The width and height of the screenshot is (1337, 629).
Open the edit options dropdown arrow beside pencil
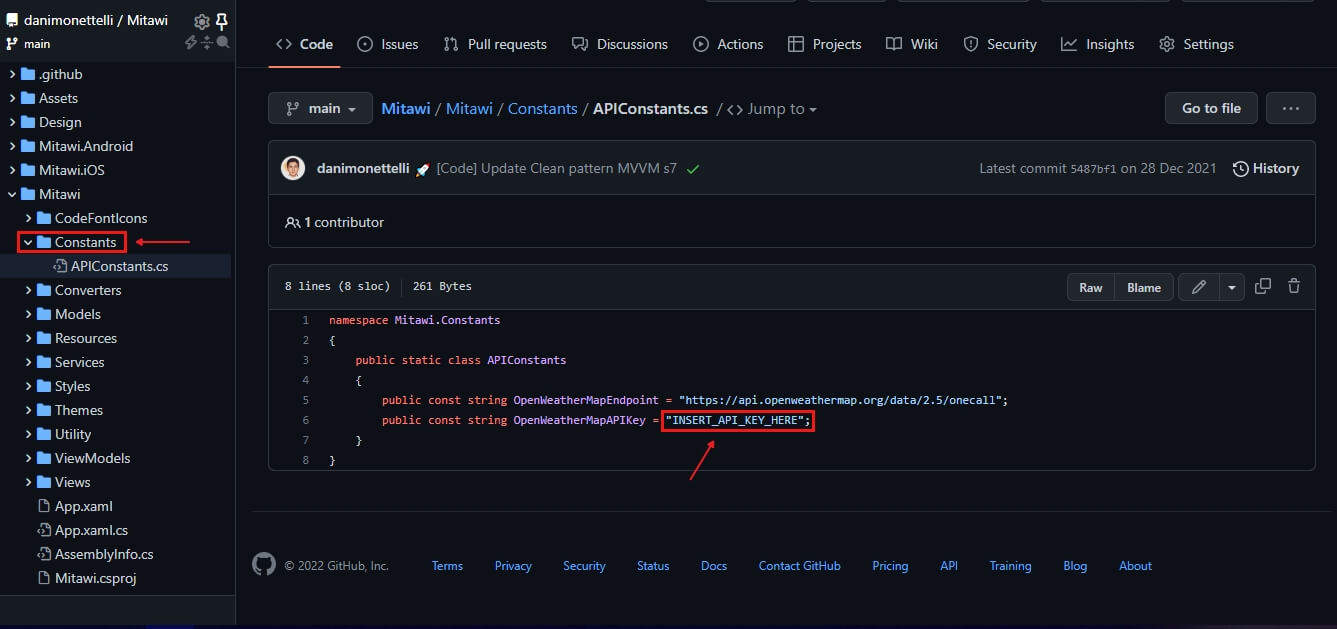pyautogui.click(x=1232, y=287)
